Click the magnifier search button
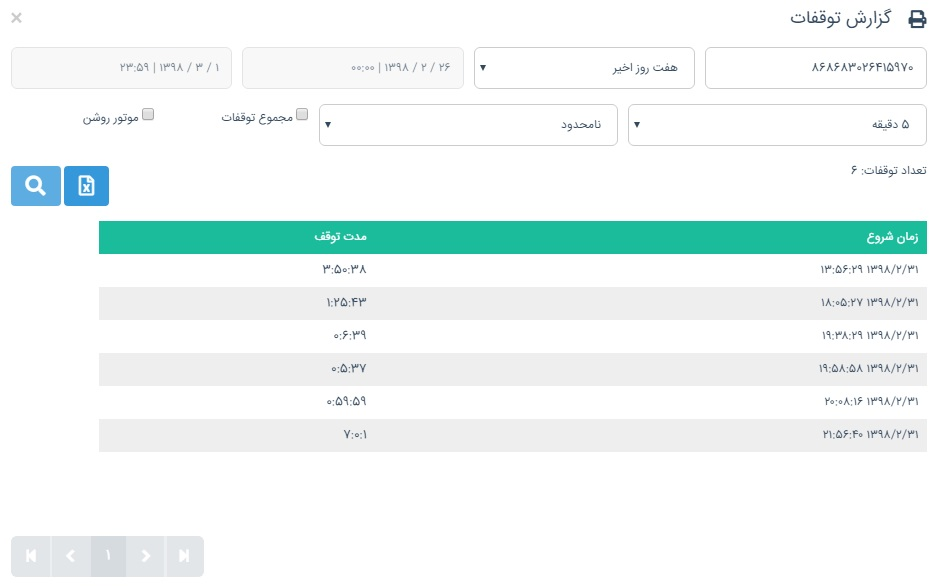 pos(35,186)
